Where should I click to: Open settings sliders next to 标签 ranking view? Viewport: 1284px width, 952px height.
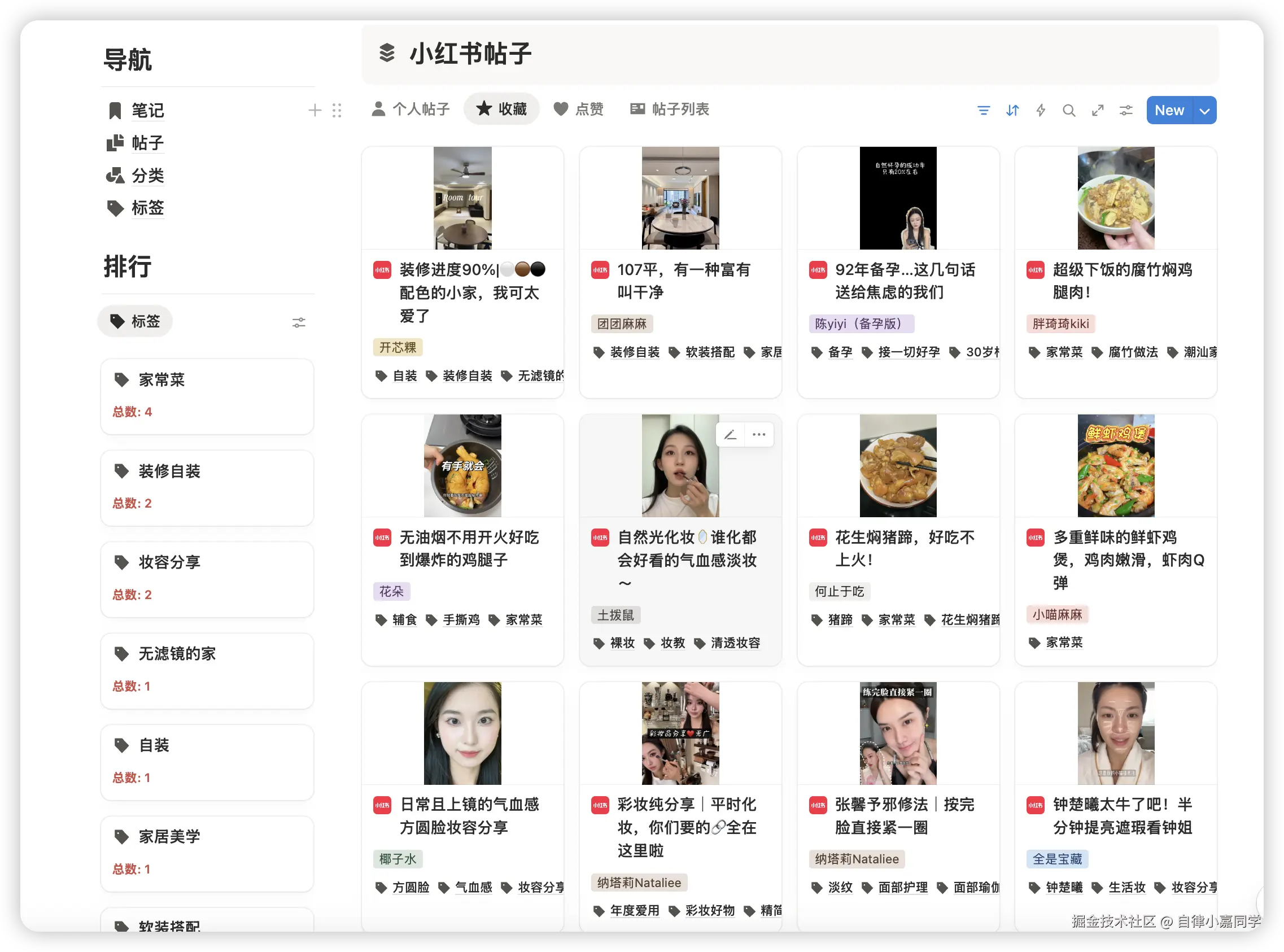(299, 323)
